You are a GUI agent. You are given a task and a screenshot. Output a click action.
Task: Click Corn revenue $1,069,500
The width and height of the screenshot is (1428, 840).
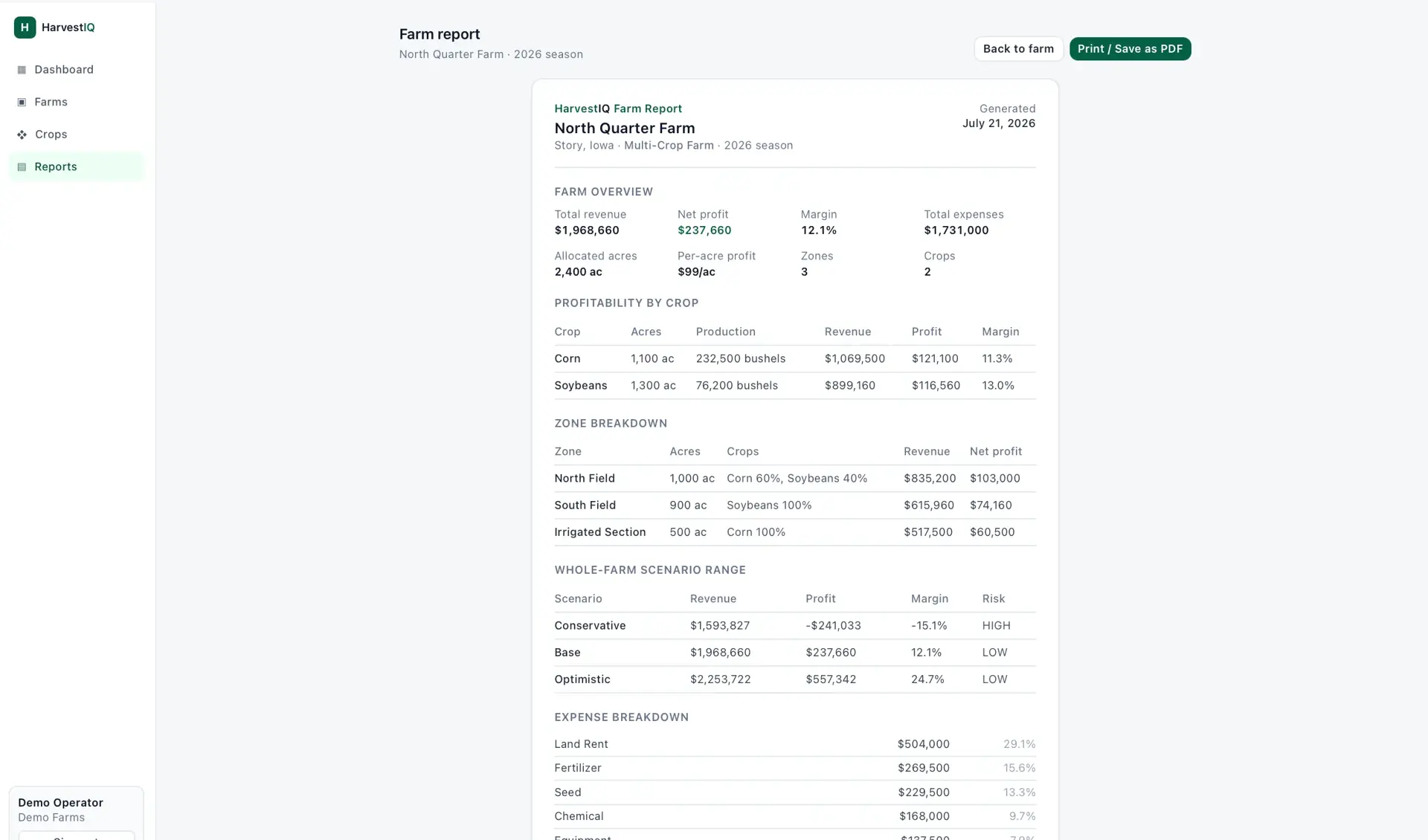click(855, 359)
